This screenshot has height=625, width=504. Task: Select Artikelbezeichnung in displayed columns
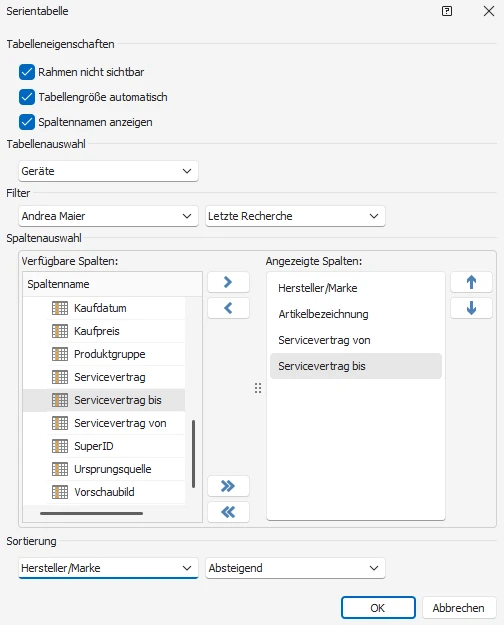tap(323, 314)
